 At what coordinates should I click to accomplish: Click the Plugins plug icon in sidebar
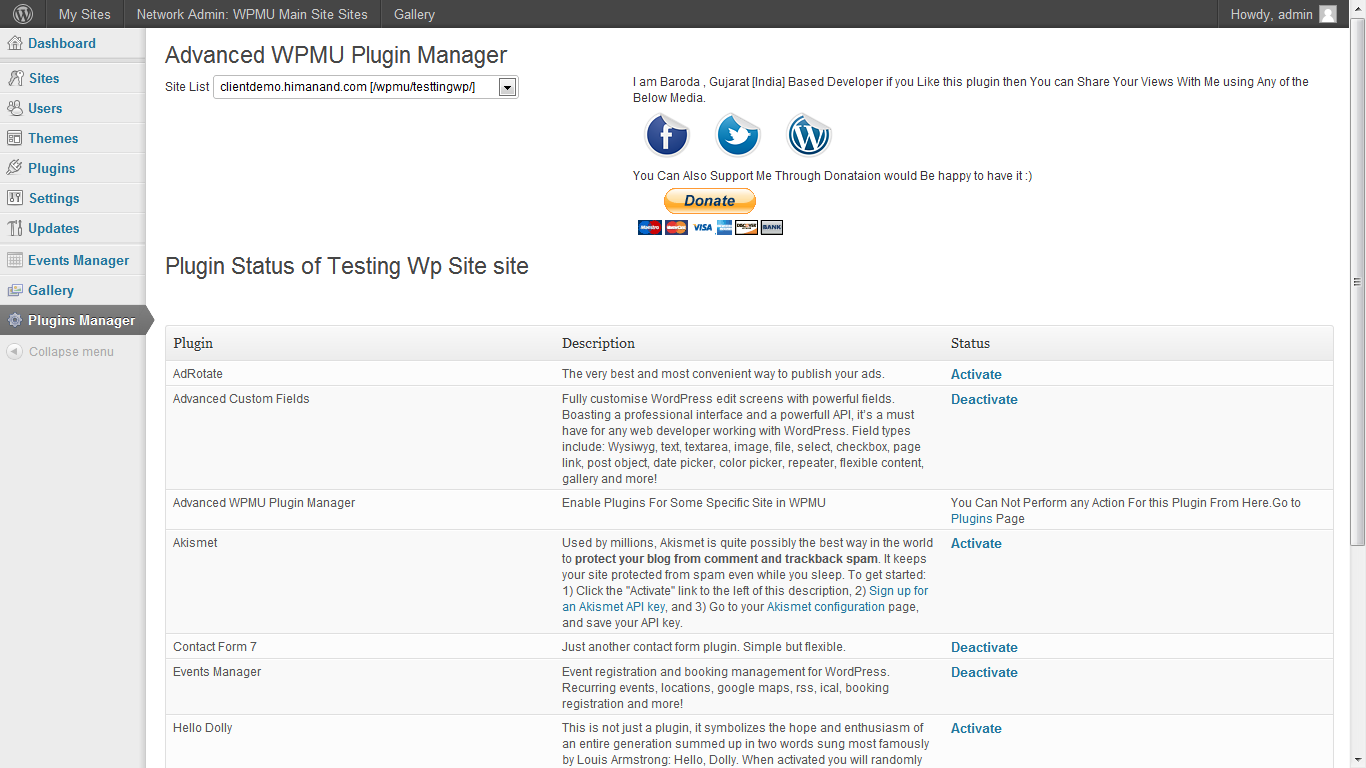[x=15, y=168]
